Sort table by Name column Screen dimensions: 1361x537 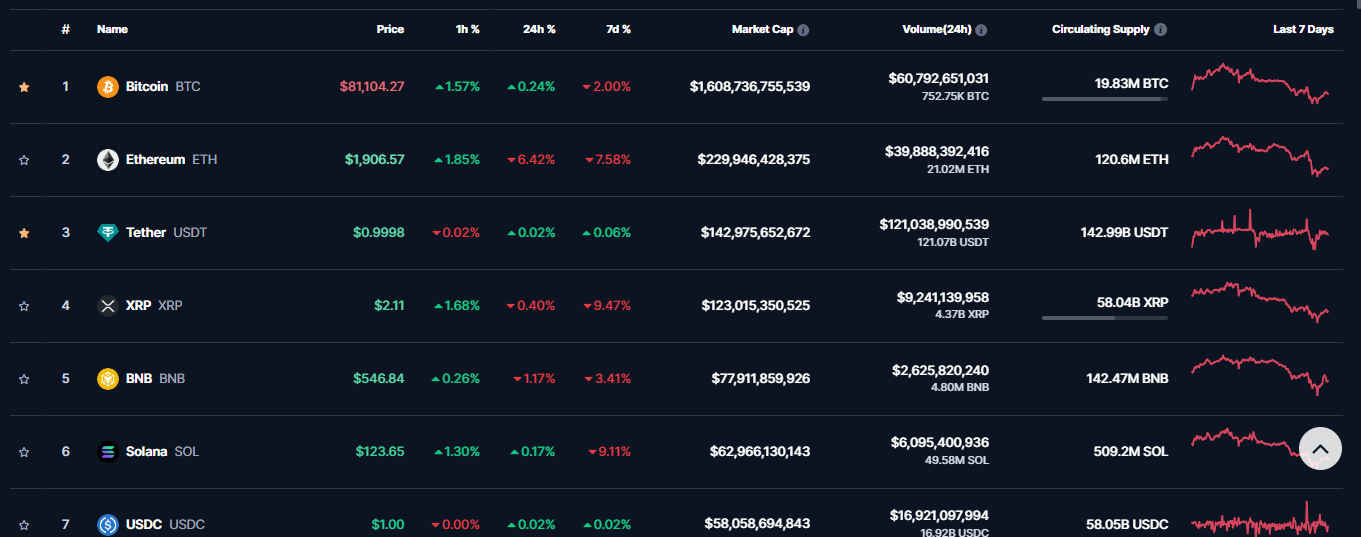tap(112, 29)
